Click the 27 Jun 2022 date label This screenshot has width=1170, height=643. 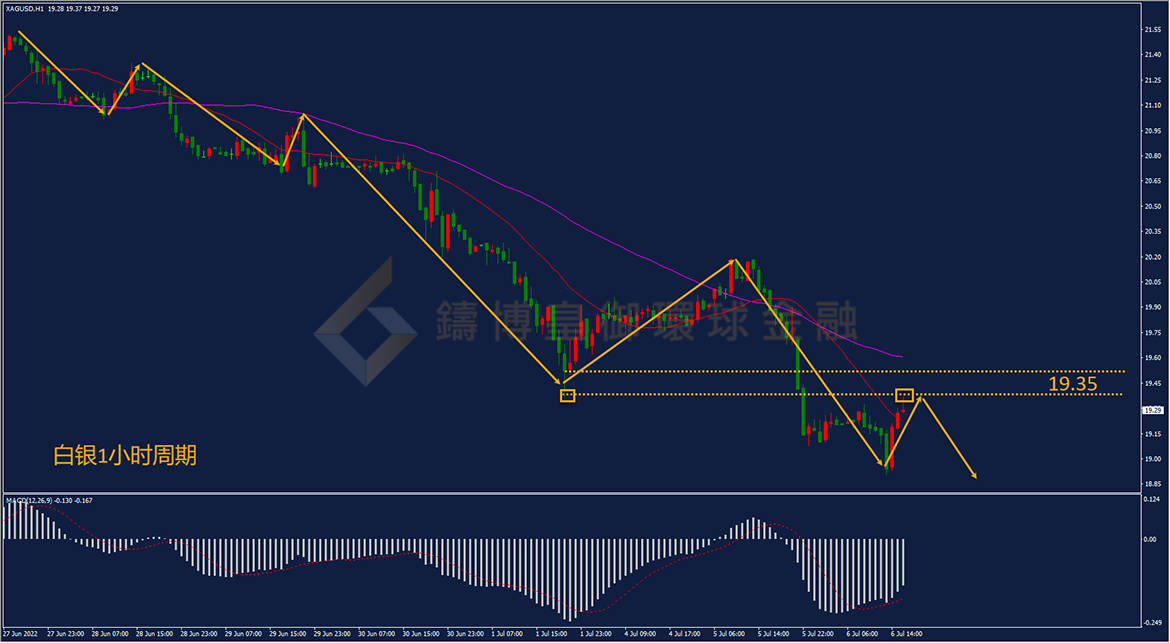point(18,633)
